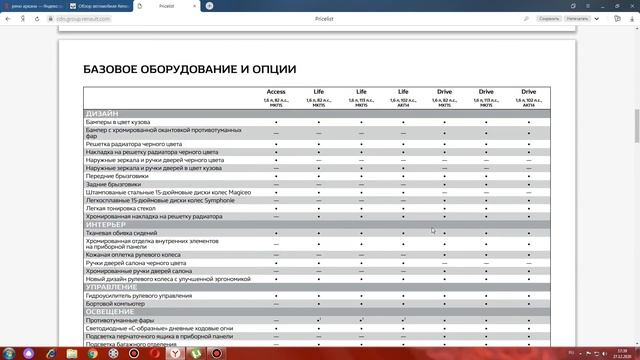Open uTorrent from the taskbar

[196, 353]
